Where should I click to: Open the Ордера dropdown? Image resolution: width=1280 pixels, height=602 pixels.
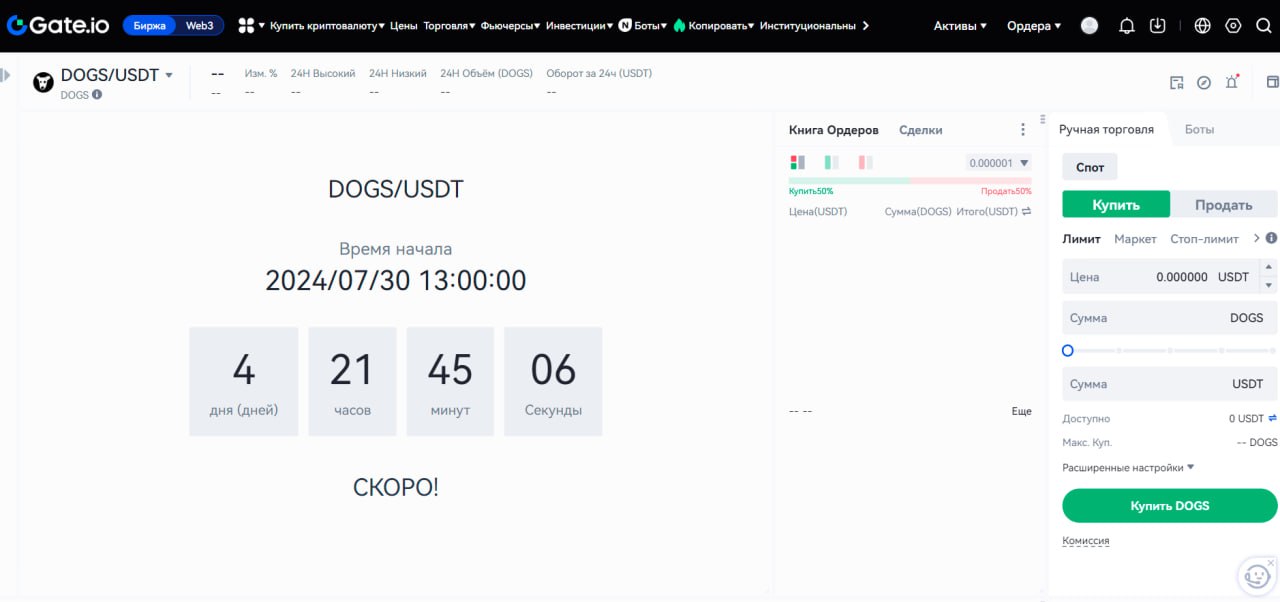coord(1034,26)
